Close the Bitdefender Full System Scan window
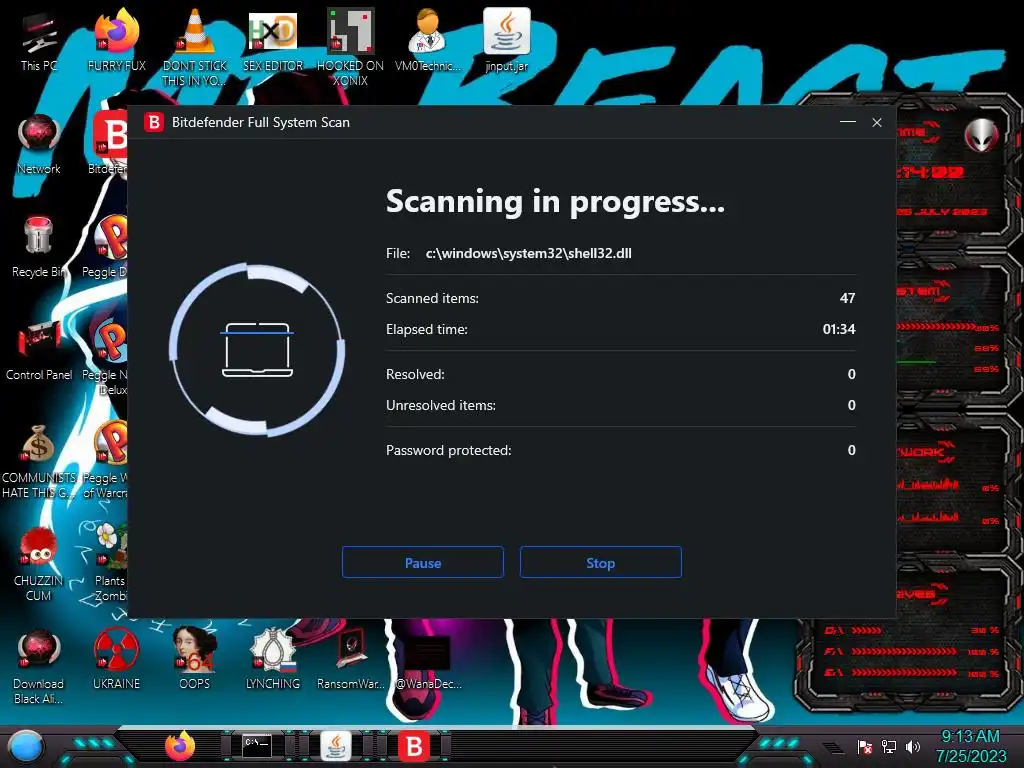The height and width of the screenshot is (768, 1024). click(x=876, y=122)
